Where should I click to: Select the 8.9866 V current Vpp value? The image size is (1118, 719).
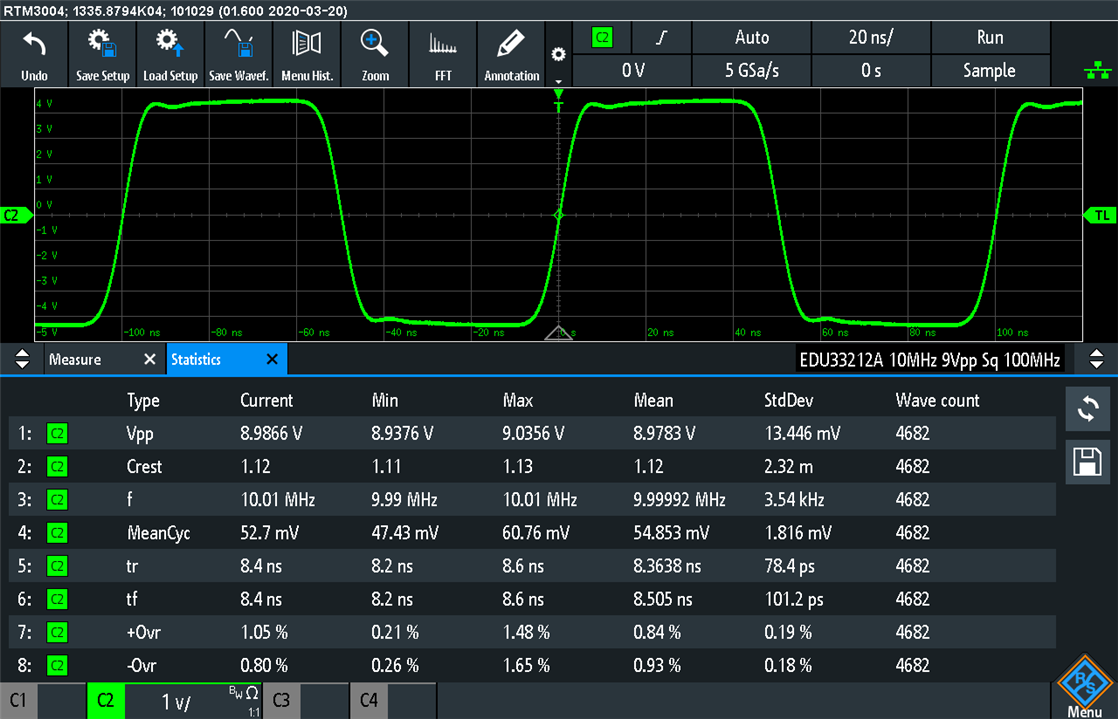tap(272, 433)
